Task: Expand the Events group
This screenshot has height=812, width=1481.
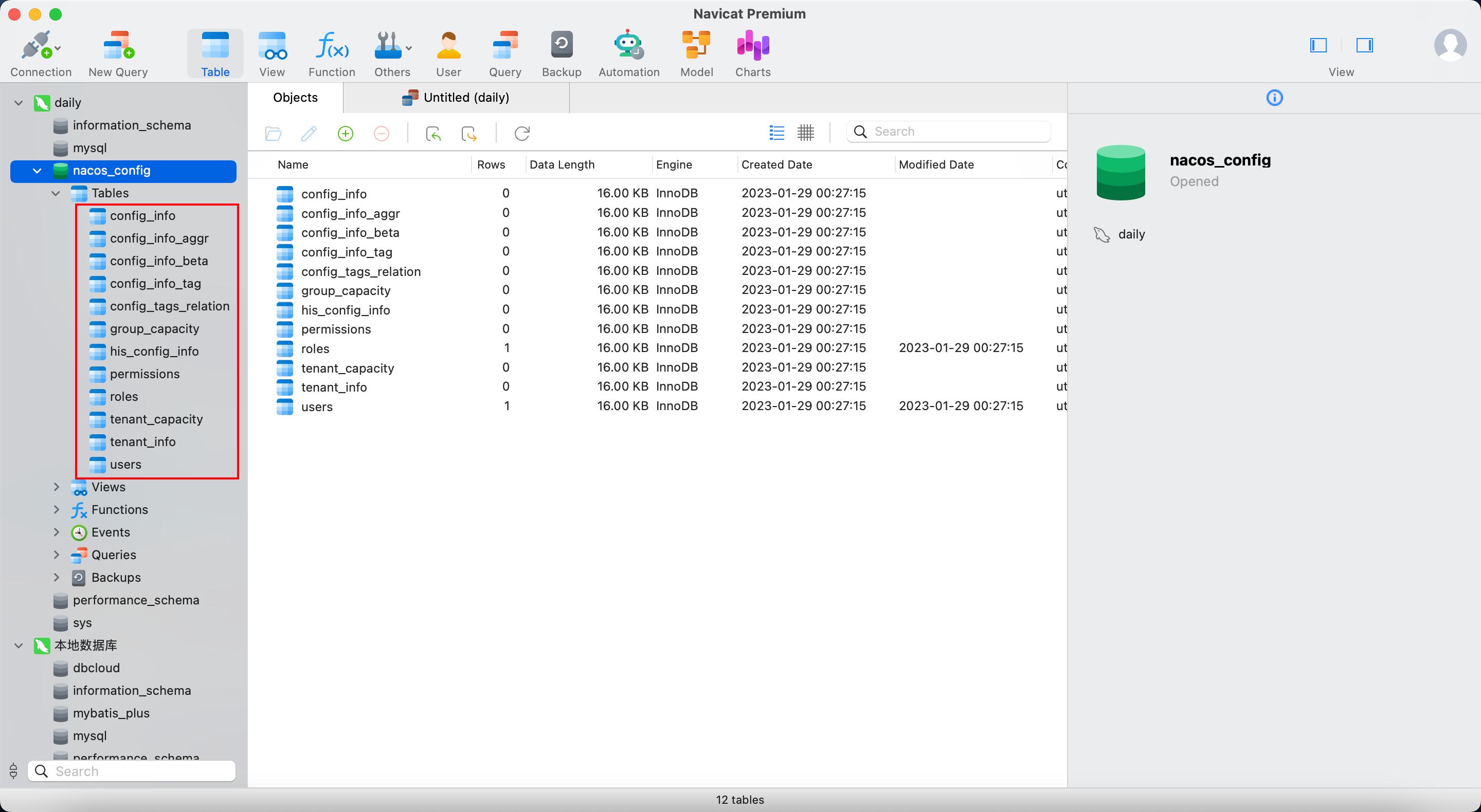Action: point(56,532)
